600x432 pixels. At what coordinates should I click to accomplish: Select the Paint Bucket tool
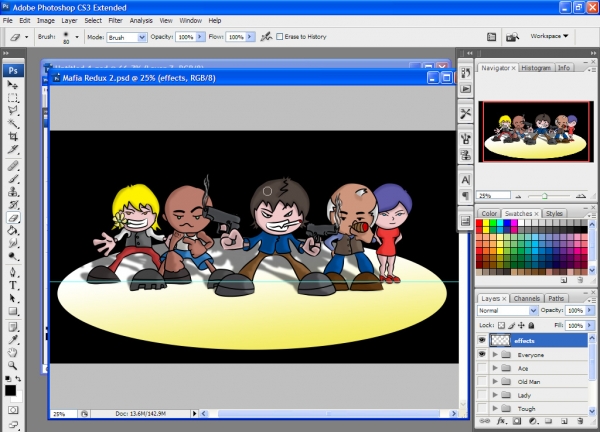point(13,231)
